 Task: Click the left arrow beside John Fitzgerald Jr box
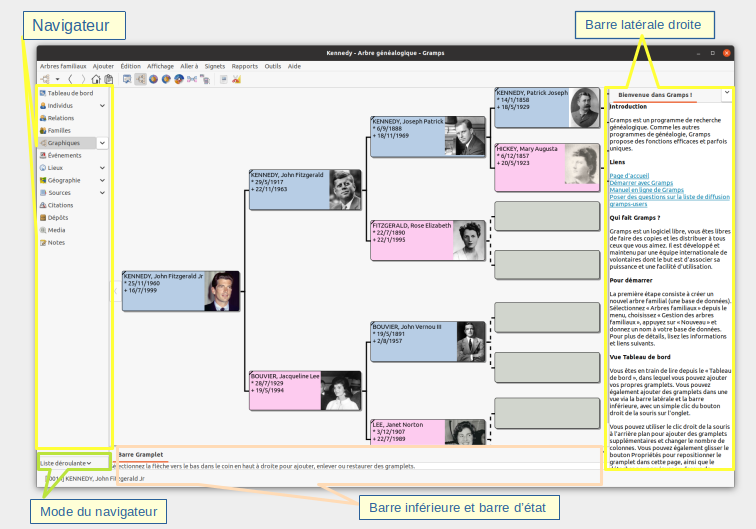[x=116, y=291]
